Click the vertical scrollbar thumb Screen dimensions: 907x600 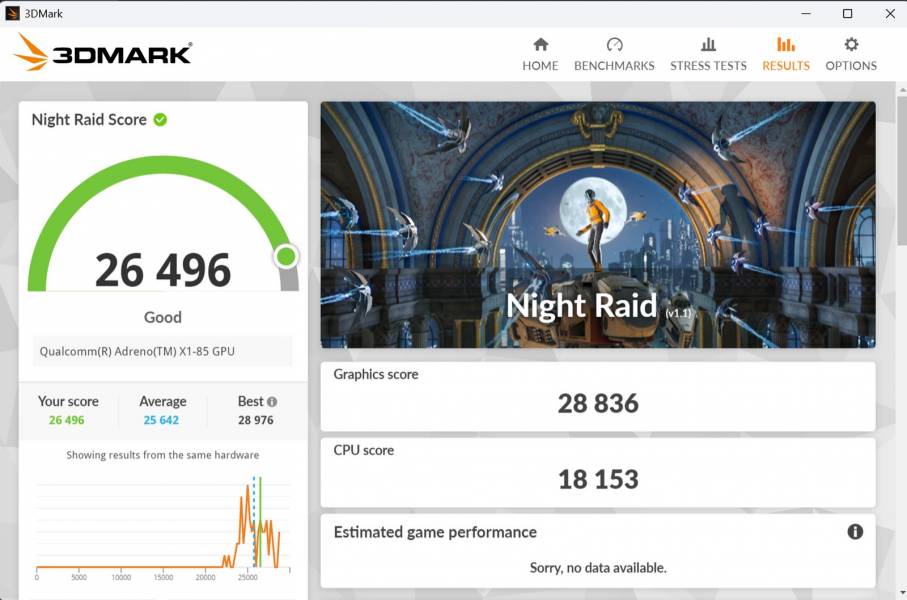(x=902, y=171)
